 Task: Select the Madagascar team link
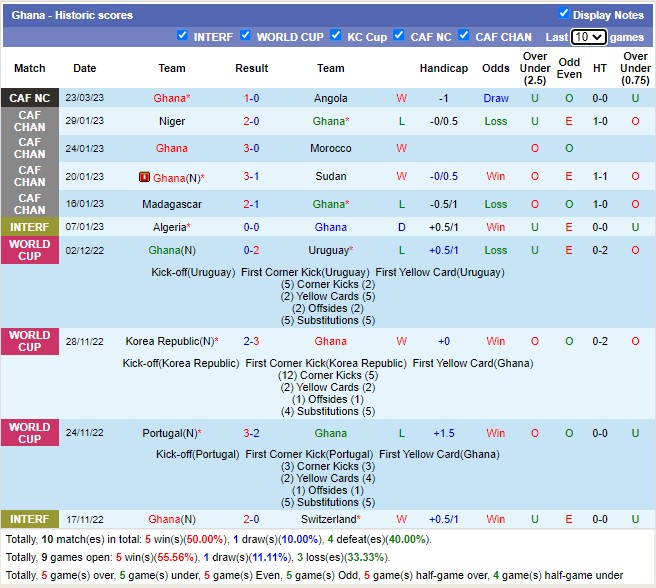(172, 204)
